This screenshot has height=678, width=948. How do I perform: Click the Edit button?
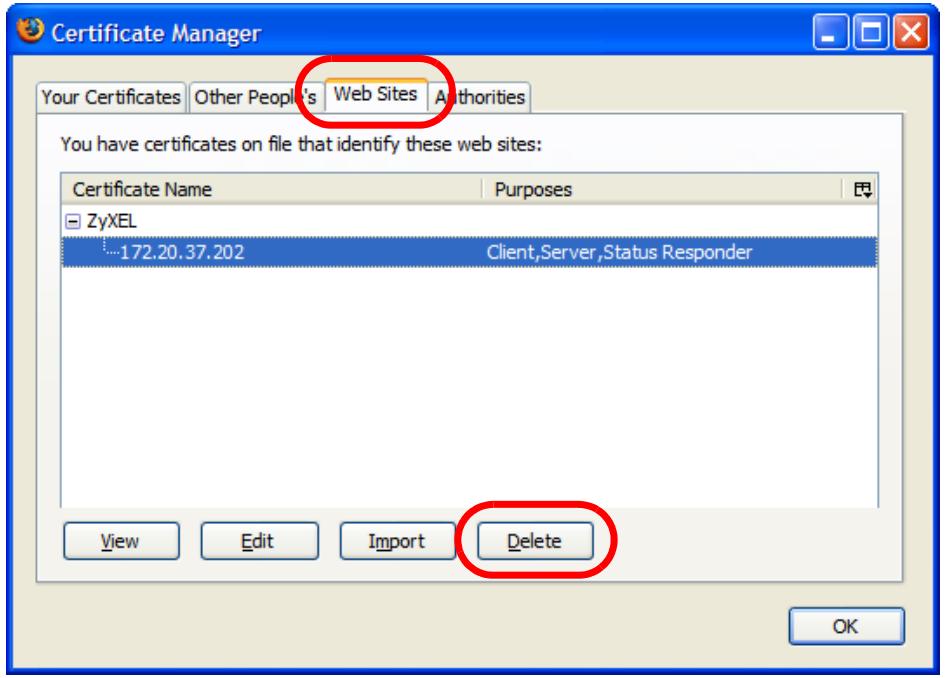coord(259,541)
